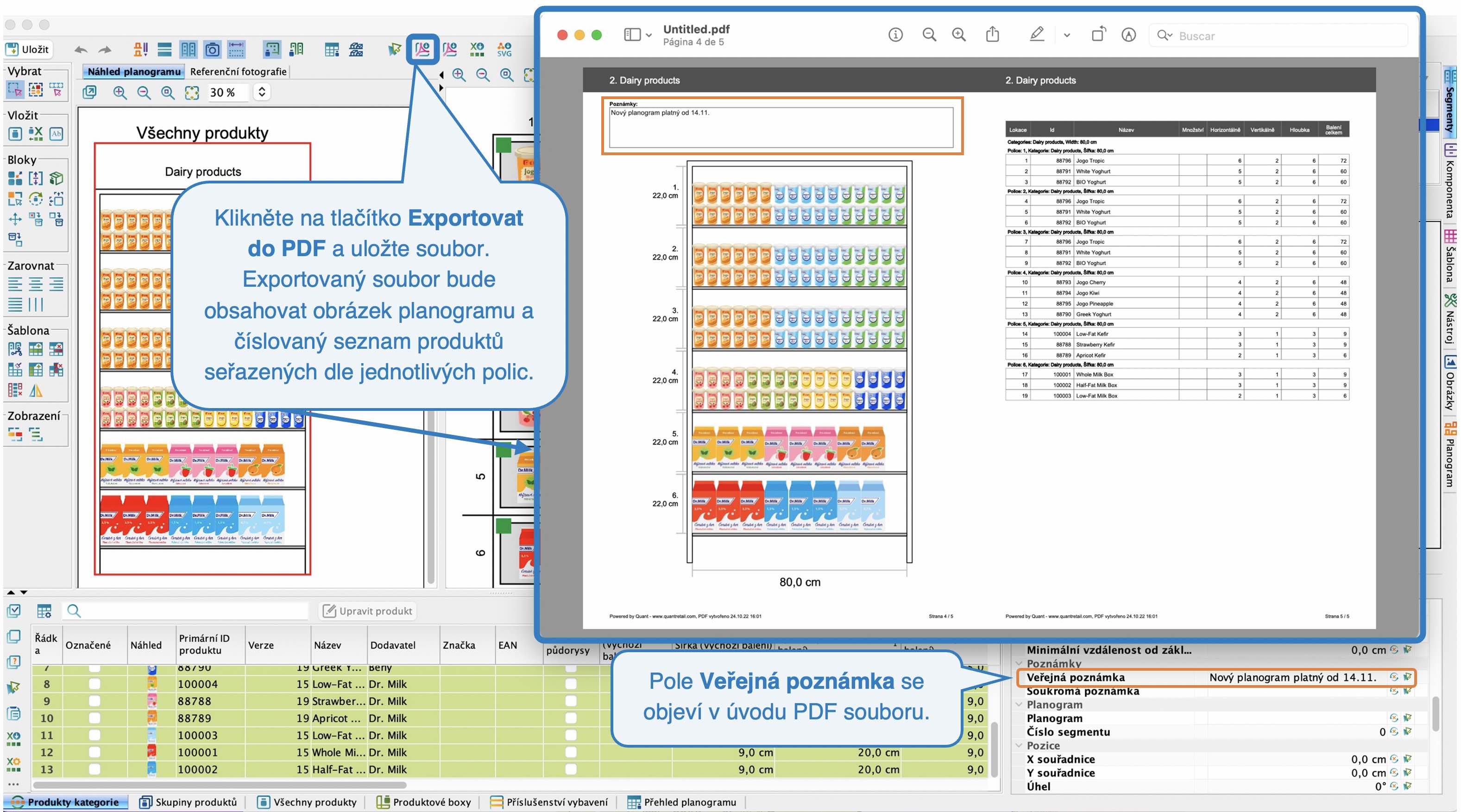Open the Všechny produkty bottom tab
The width and height of the screenshot is (1461, 812).
tap(307, 802)
